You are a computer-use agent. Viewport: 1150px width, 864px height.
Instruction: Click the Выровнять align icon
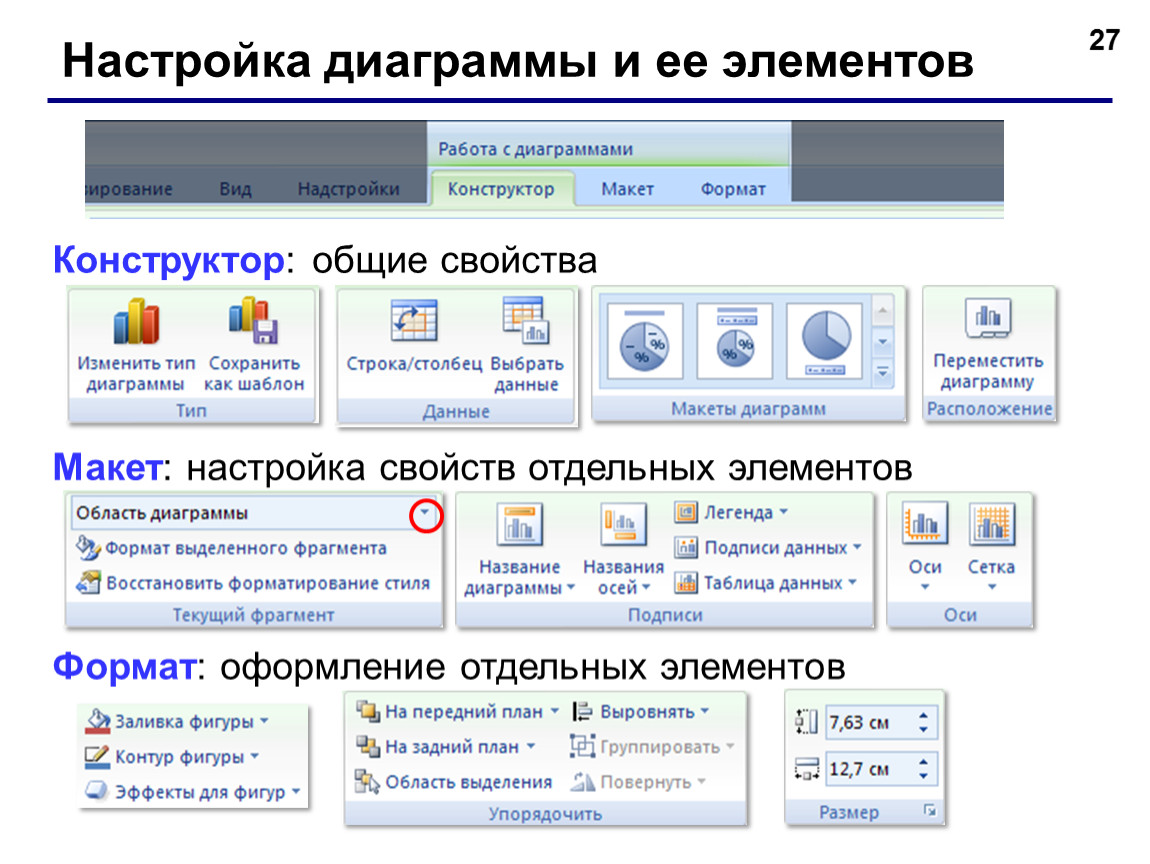582,711
